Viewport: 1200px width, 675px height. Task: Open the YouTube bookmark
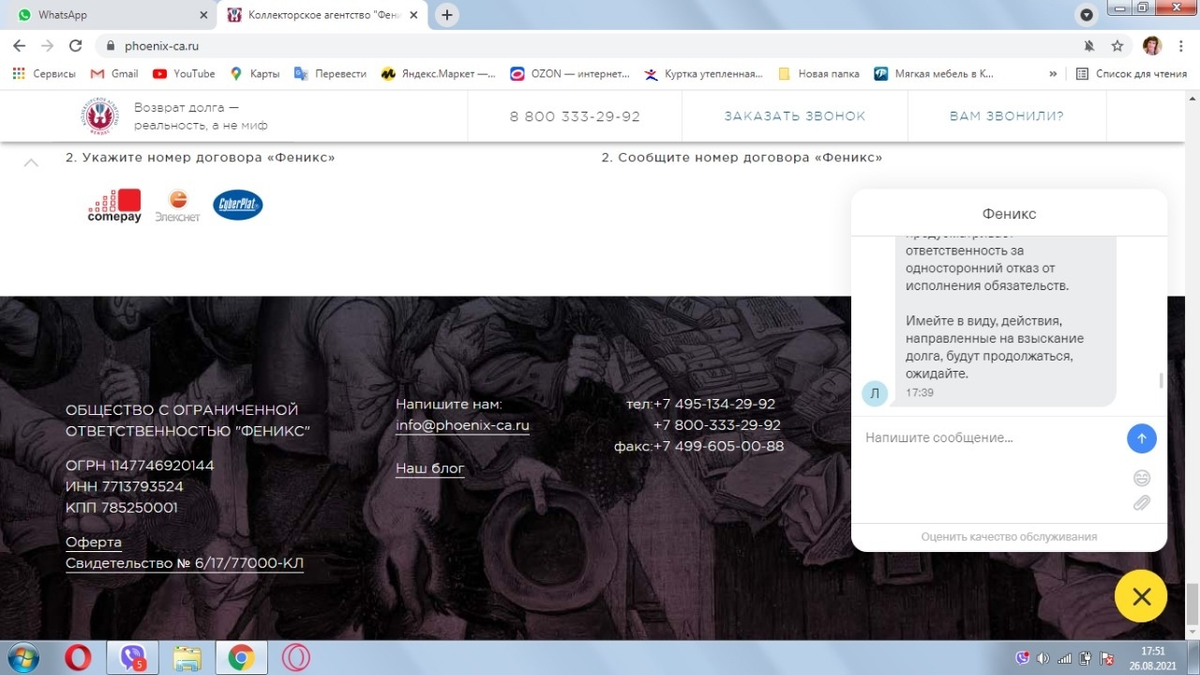point(184,74)
